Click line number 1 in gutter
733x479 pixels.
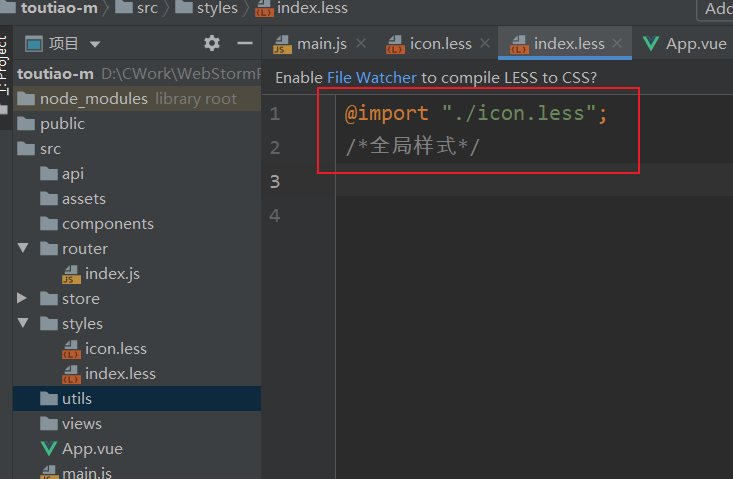[275, 114]
